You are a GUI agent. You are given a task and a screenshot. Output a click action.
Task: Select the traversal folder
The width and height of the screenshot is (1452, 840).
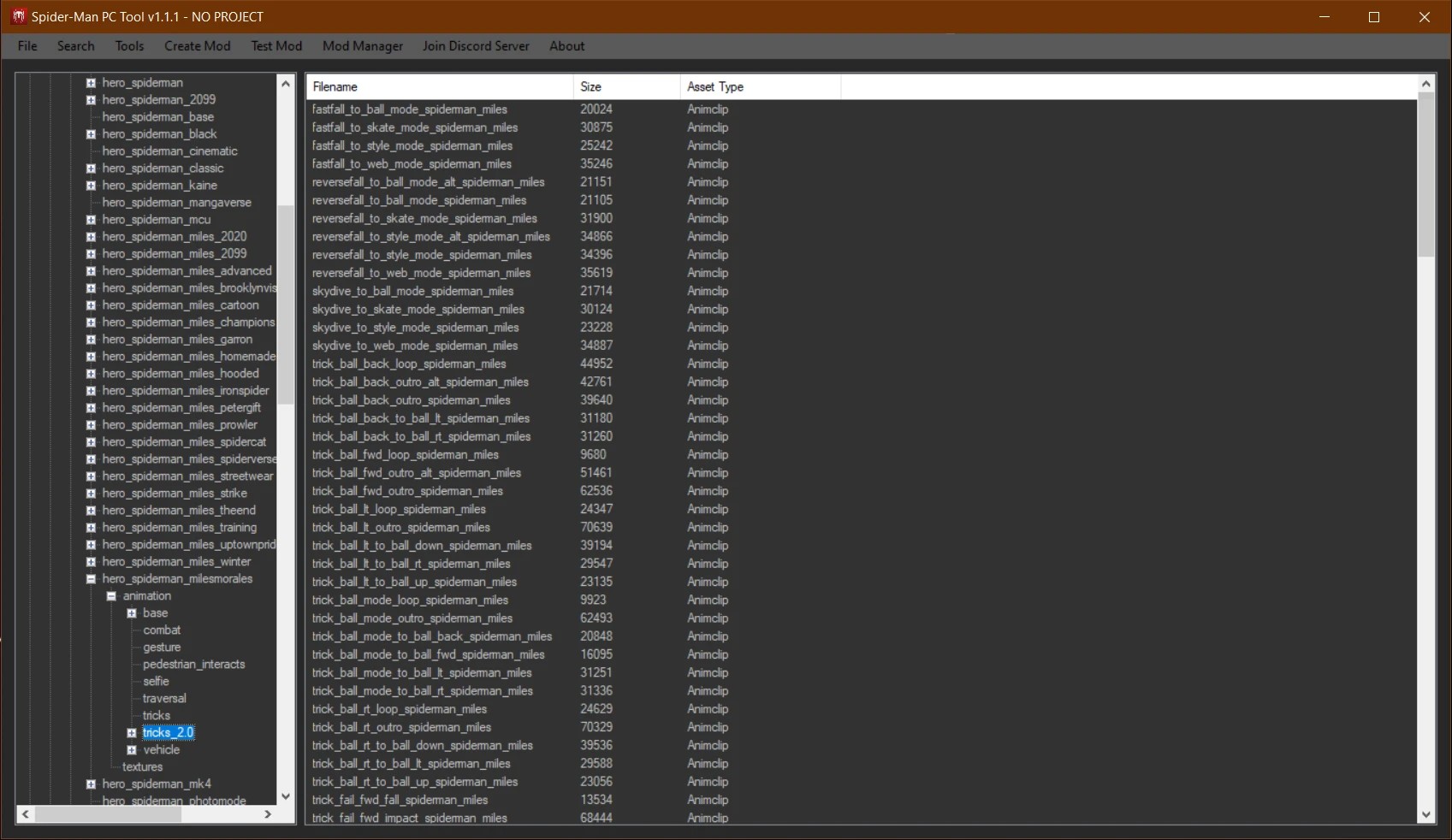coord(164,699)
